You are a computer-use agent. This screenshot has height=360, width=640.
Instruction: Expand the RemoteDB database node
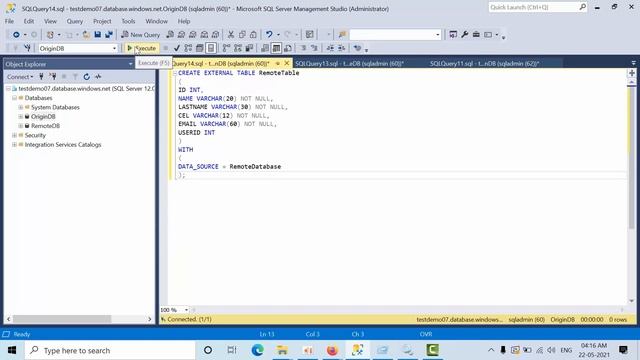click(x=20, y=126)
